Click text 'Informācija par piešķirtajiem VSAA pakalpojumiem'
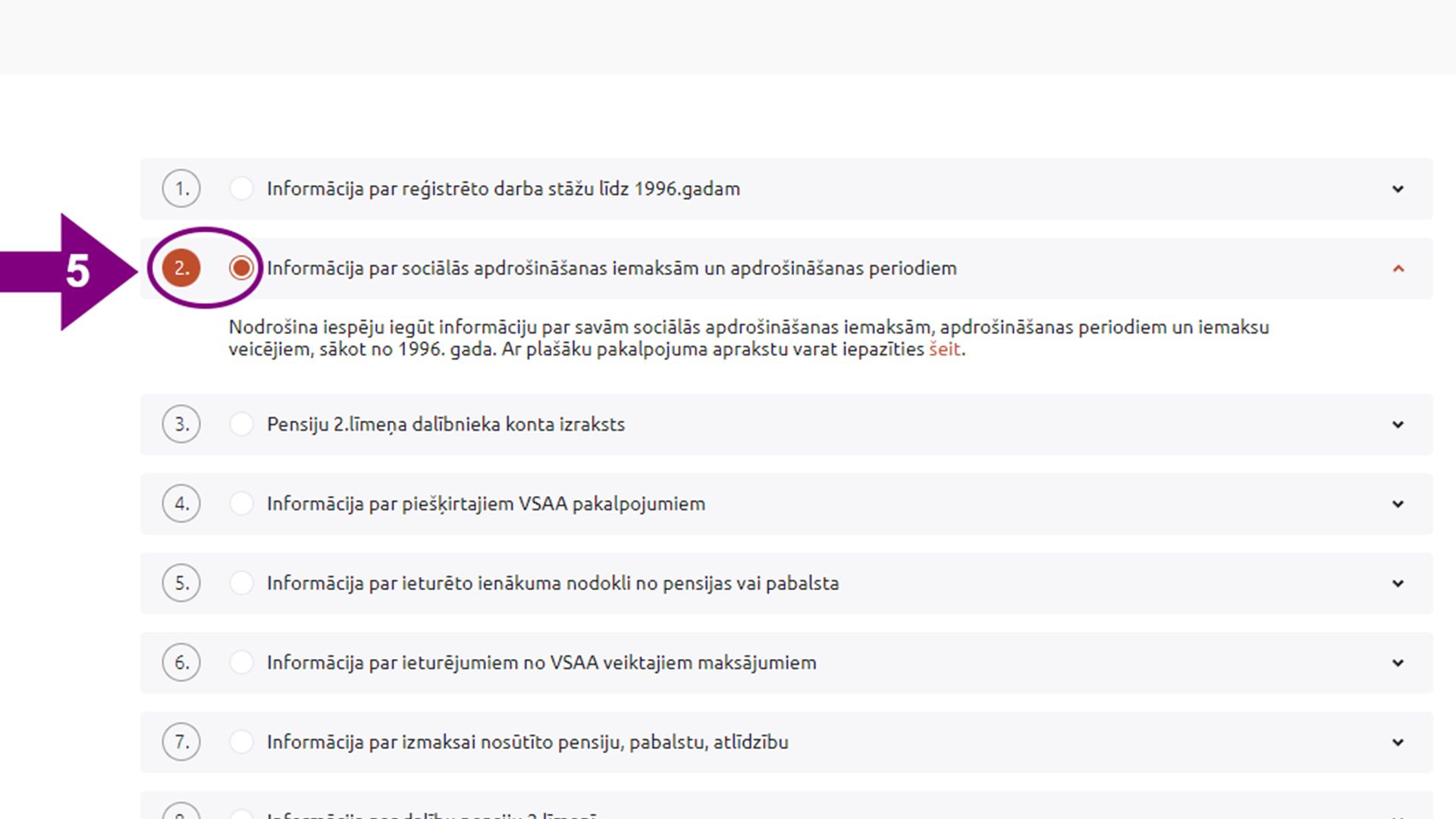This screenshot has width=1456, height=819. coord(486,504)
